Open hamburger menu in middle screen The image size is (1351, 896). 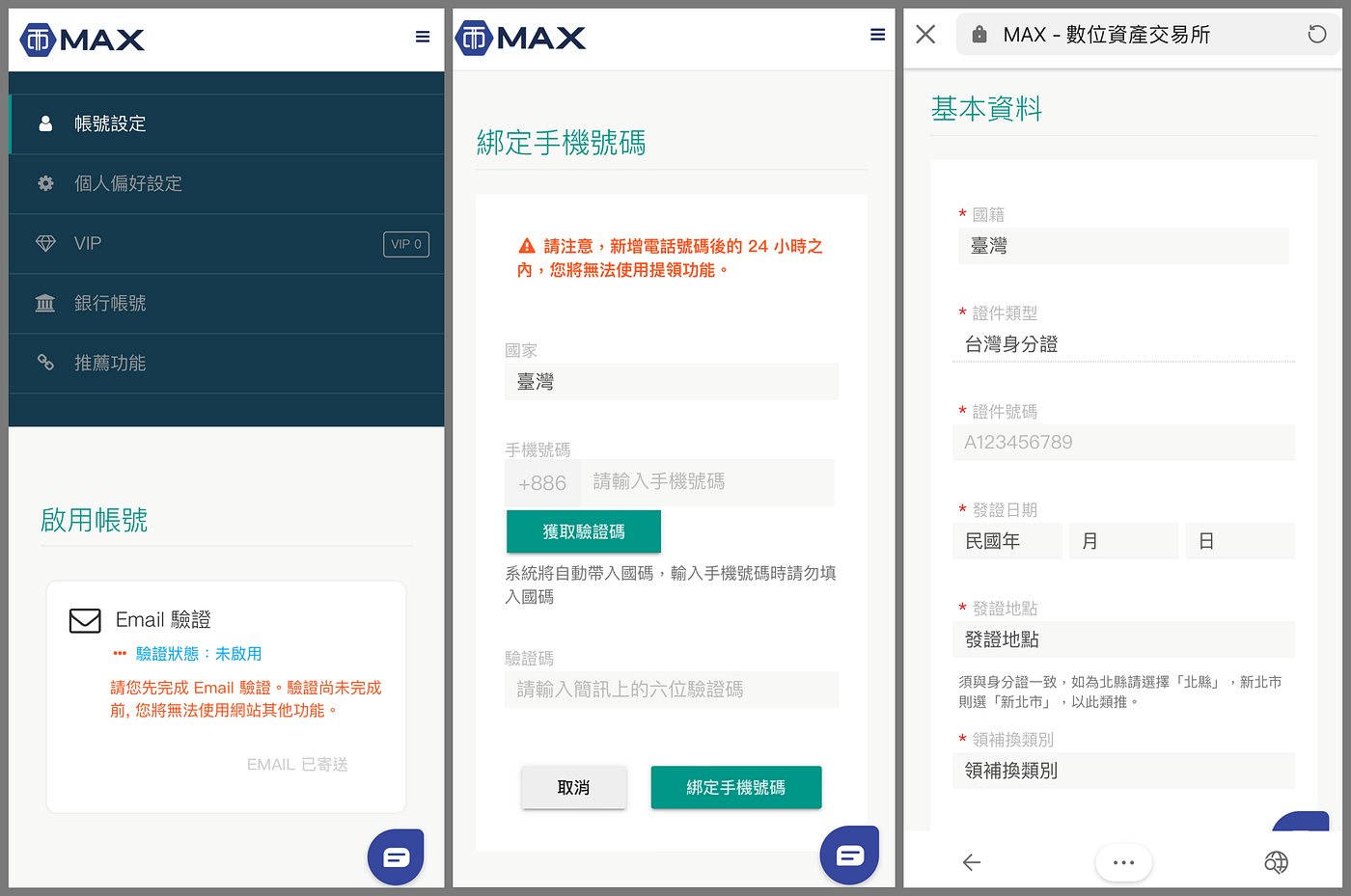coord(877,35)
